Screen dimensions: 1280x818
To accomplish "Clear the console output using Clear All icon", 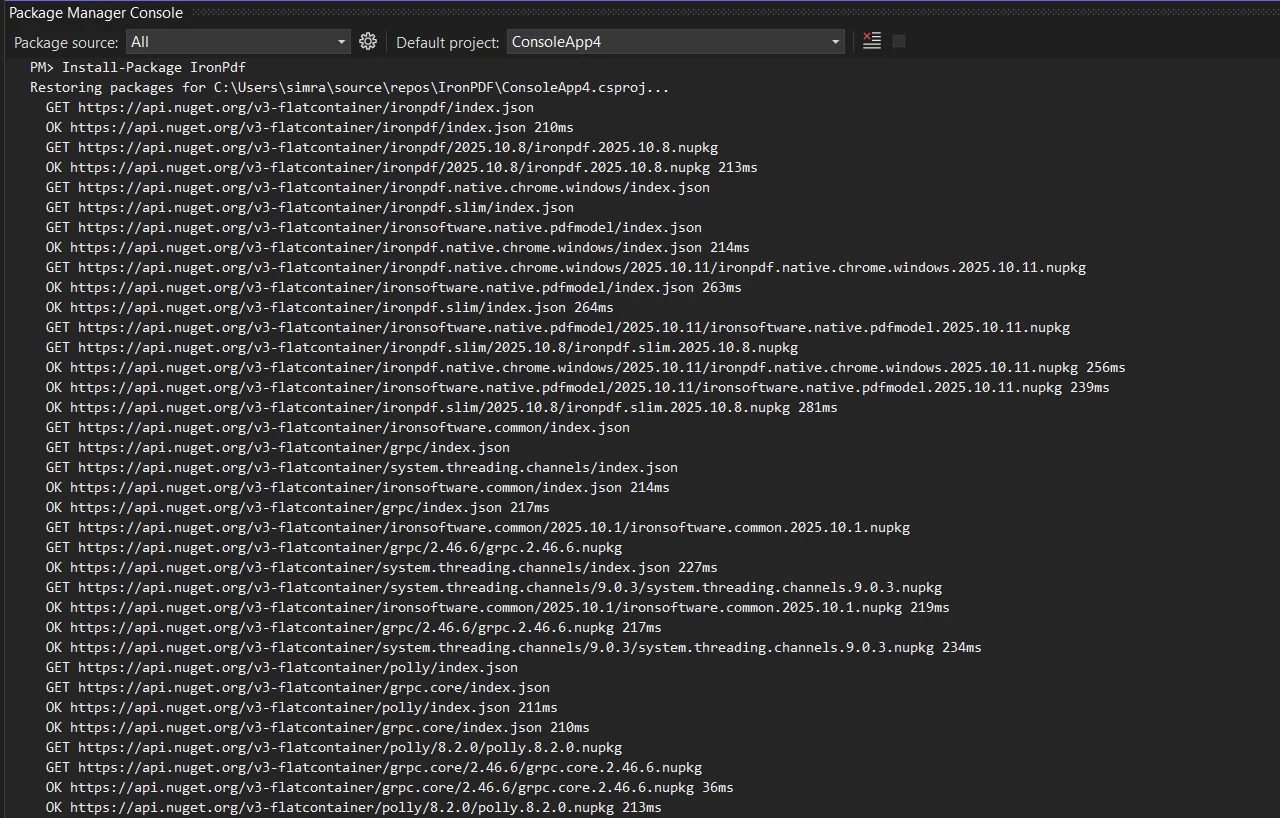I will pos(870,41).
